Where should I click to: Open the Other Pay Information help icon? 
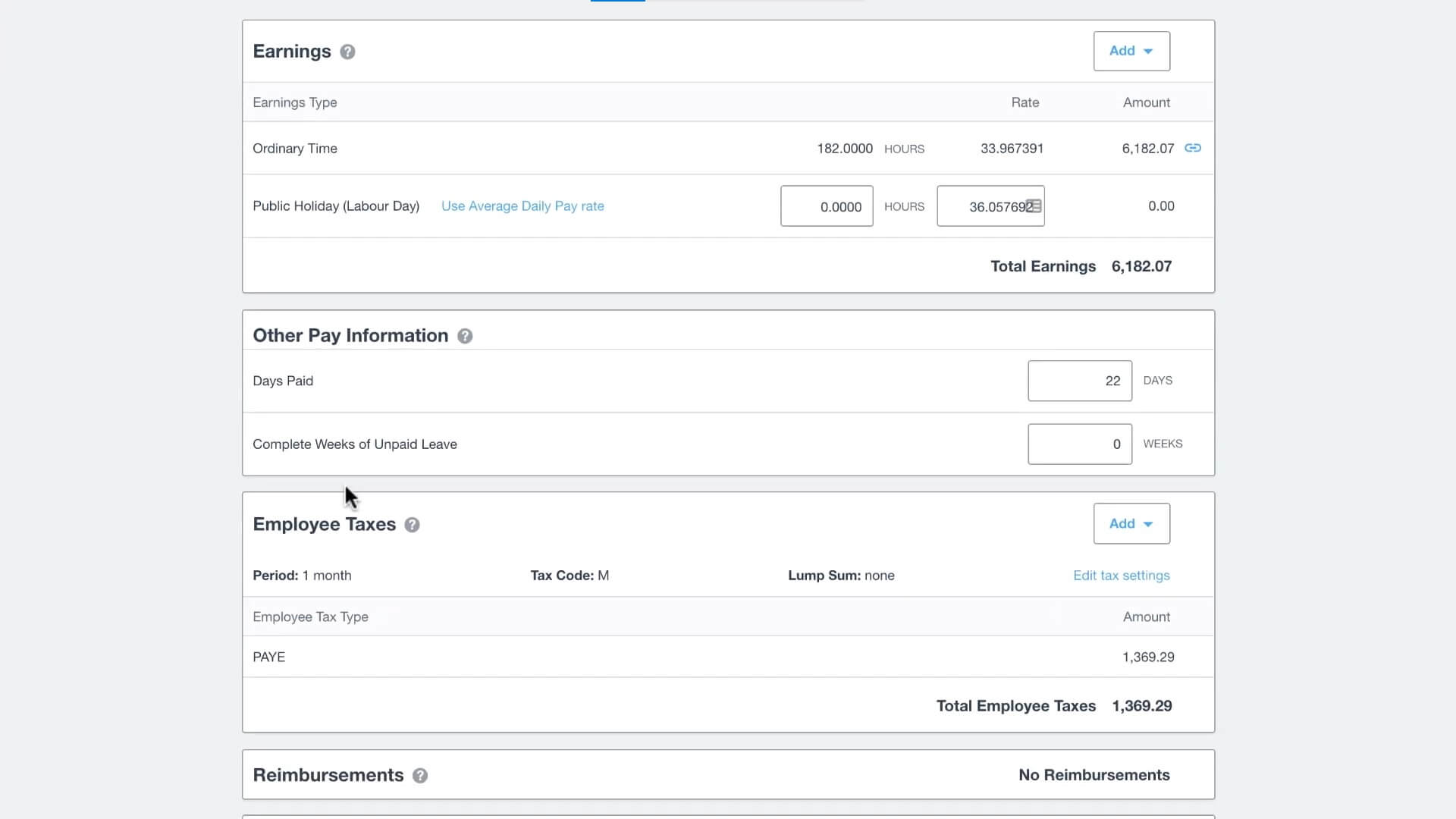pos(465,336)
